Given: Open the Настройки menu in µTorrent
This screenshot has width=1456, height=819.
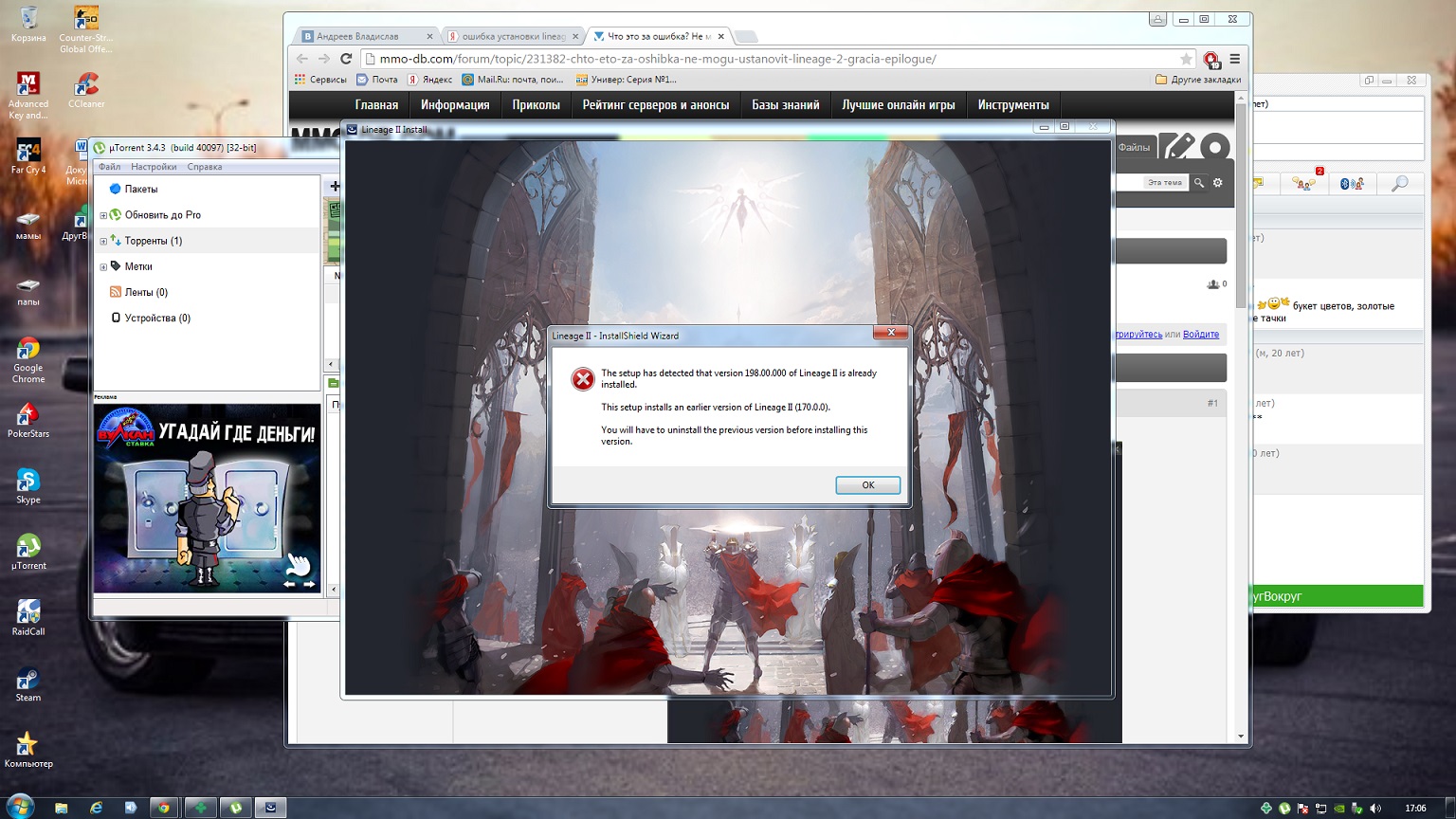Looking at the screenshot, I should pyautogui.click(x=154, y=167).
